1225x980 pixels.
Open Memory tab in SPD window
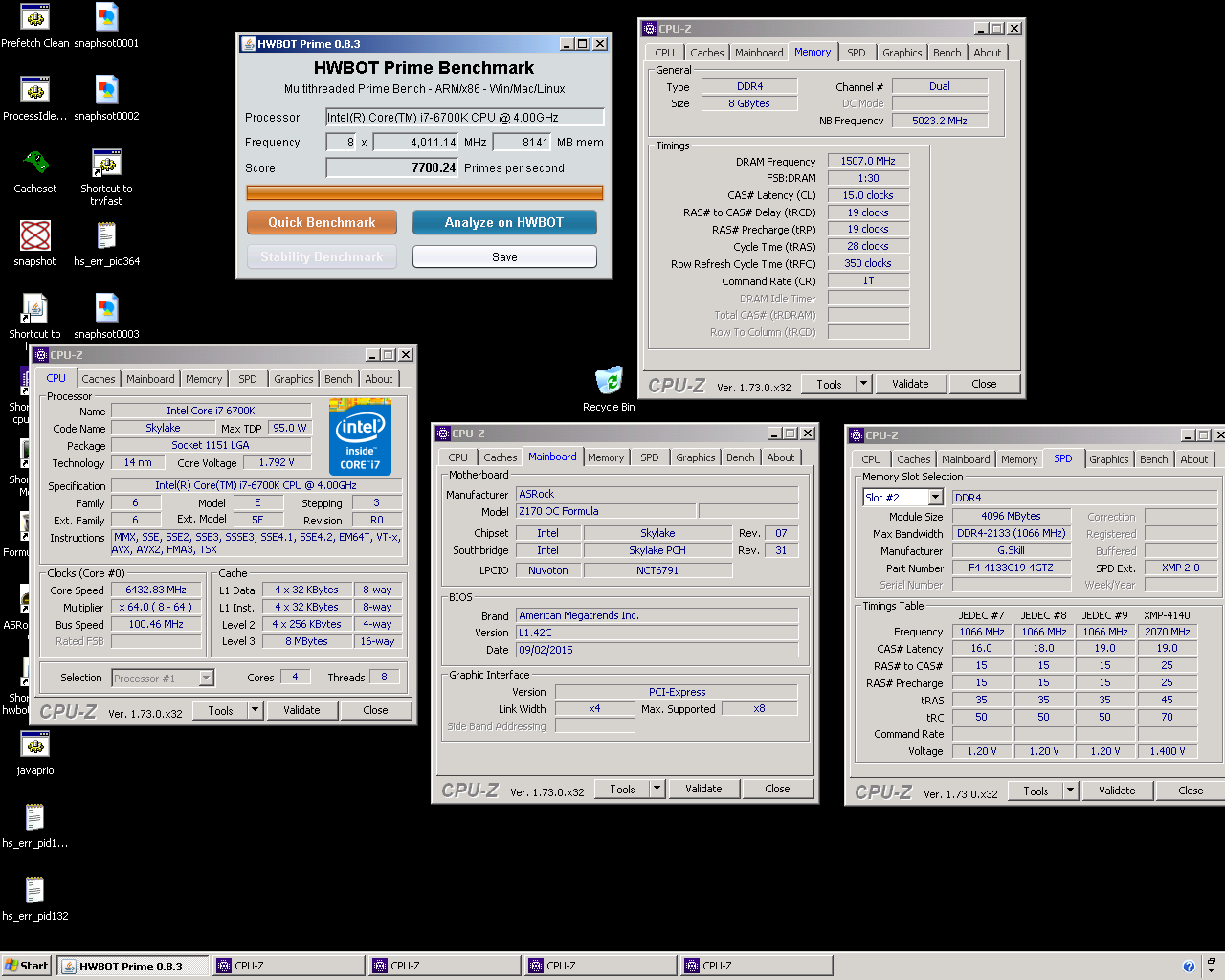(x=1019, y=459)
